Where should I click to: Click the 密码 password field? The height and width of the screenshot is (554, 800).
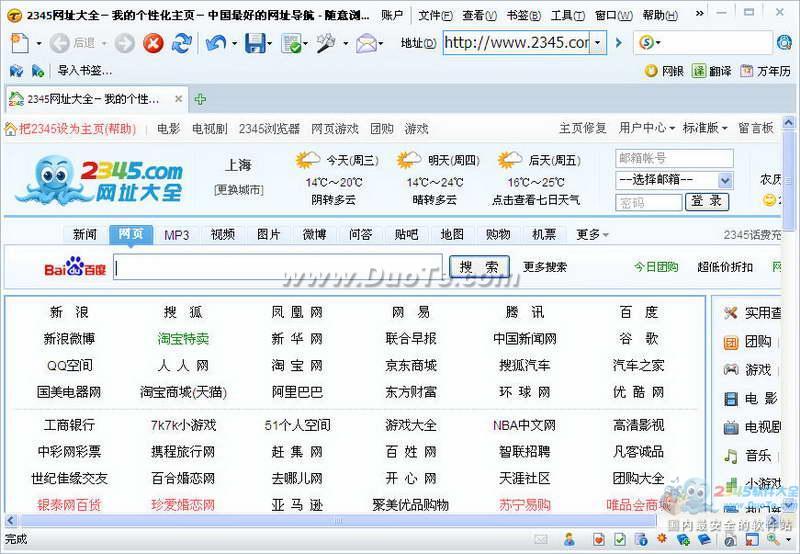click(x=648, y=203)
